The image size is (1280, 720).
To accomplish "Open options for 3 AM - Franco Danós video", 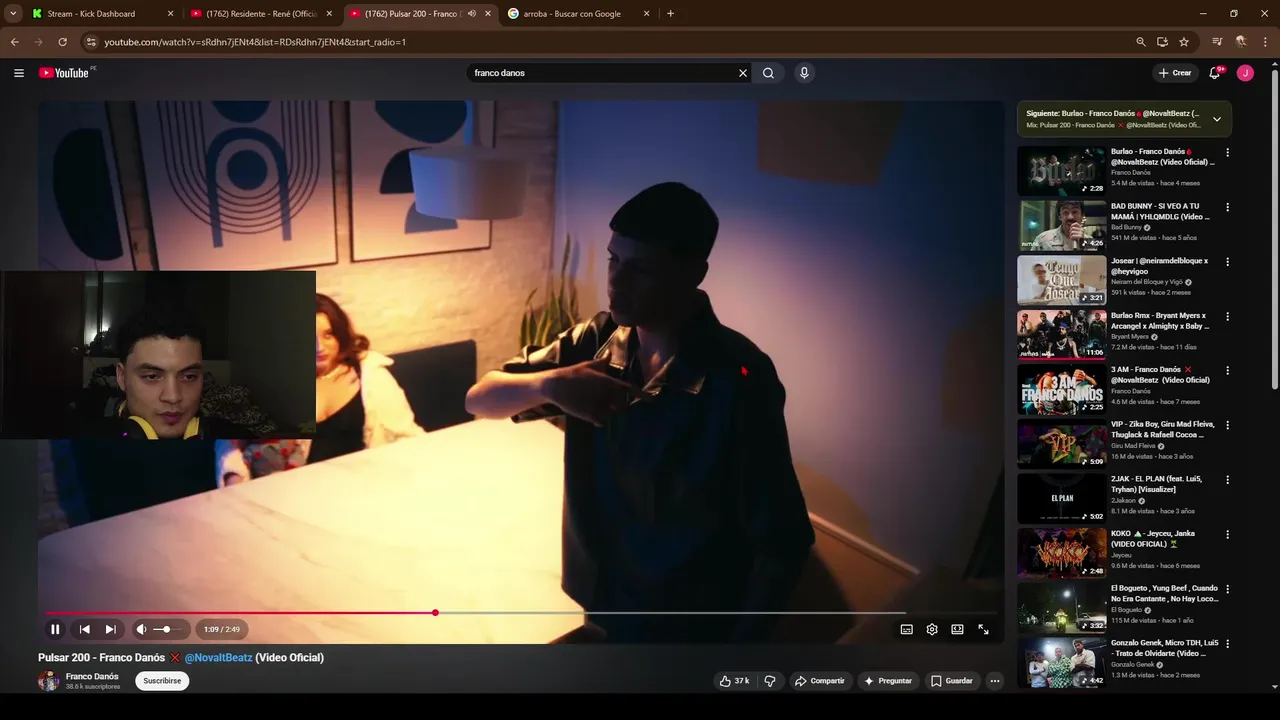I will click(1227, 371).
